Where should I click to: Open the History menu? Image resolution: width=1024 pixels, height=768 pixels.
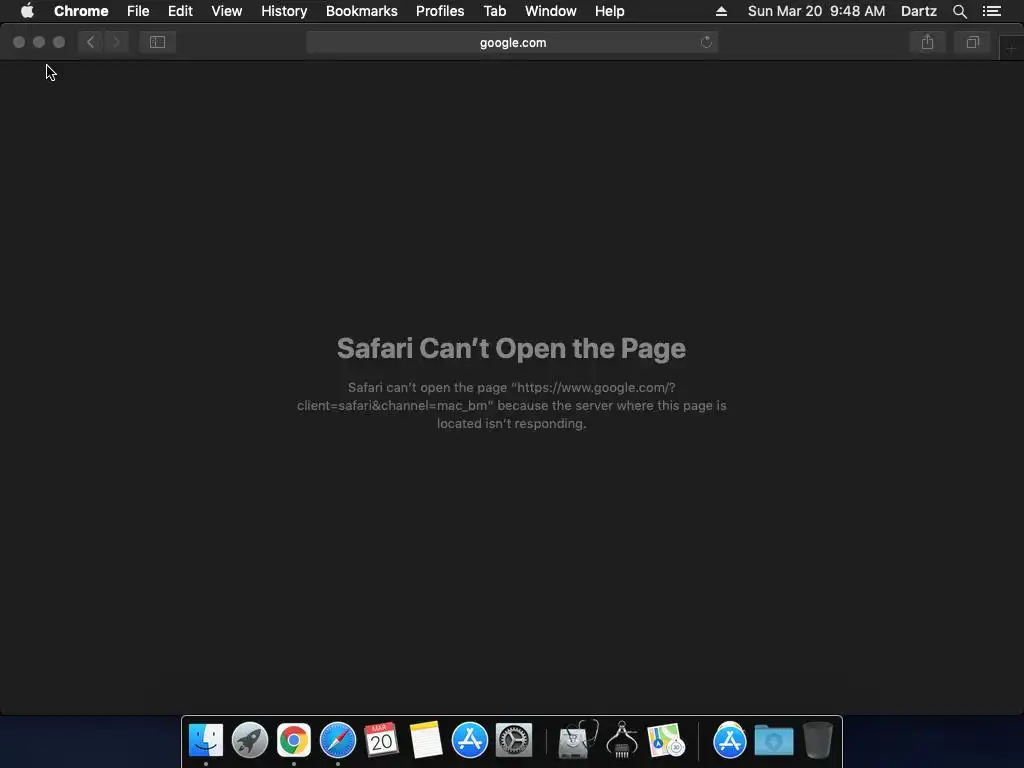pos(284,11)
